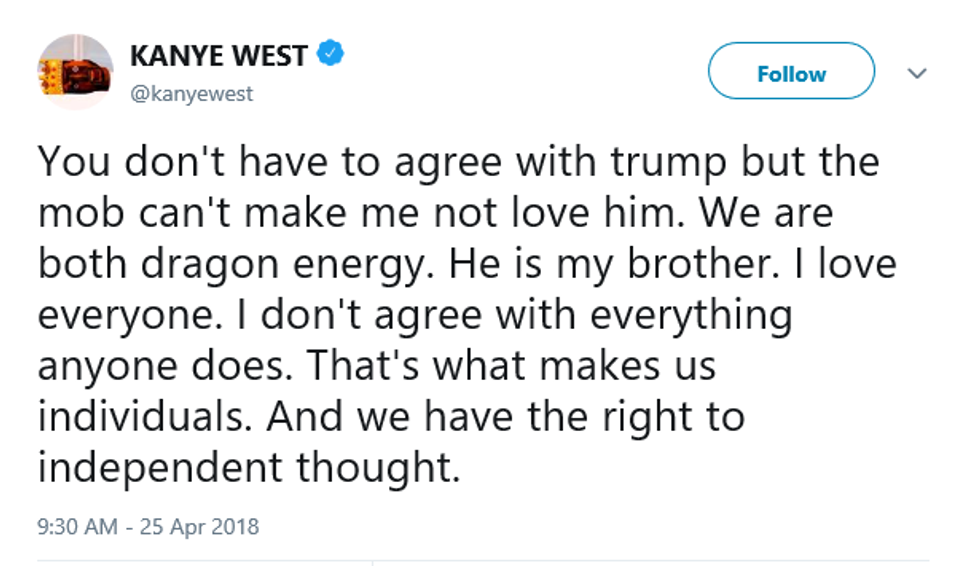Click the tweet's opening word "You"
The image size is (980, 566).
click(x=71, y=162)
